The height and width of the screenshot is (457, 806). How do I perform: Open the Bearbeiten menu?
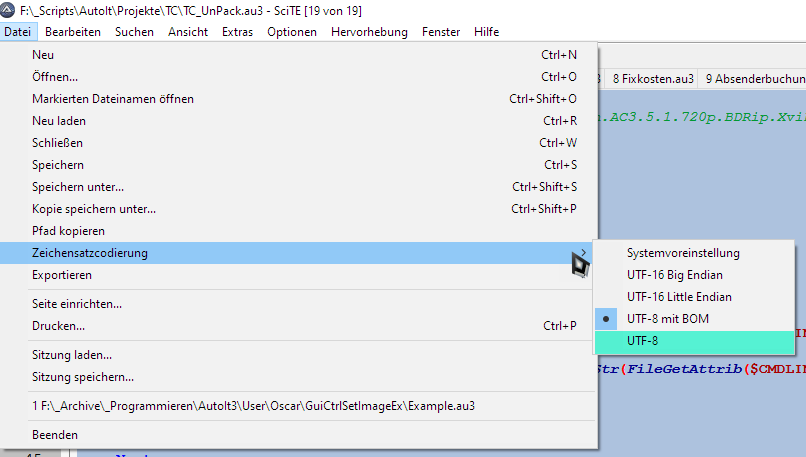click(73, 32)
